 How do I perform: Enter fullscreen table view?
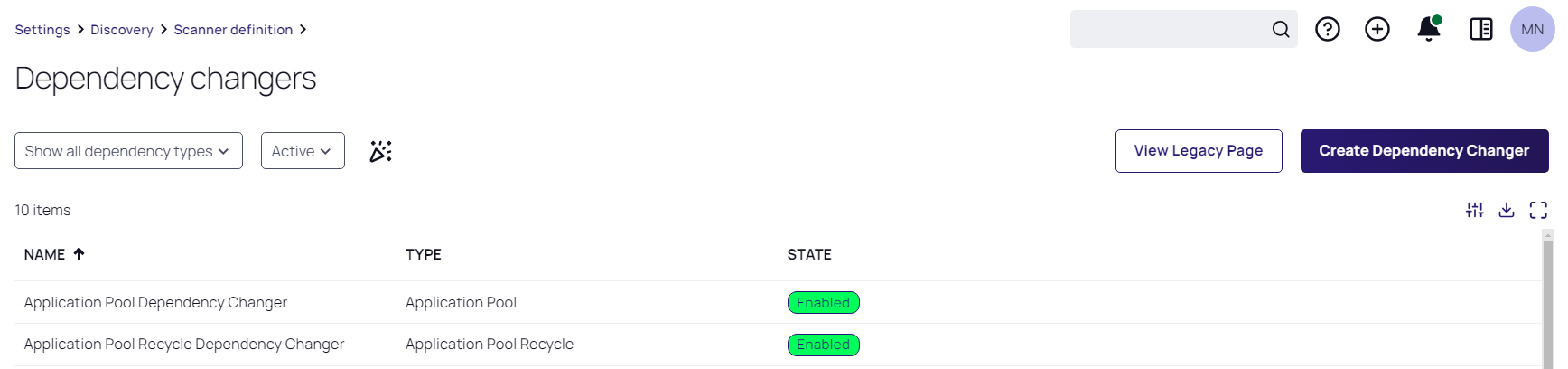click(x=1538, y=210)
